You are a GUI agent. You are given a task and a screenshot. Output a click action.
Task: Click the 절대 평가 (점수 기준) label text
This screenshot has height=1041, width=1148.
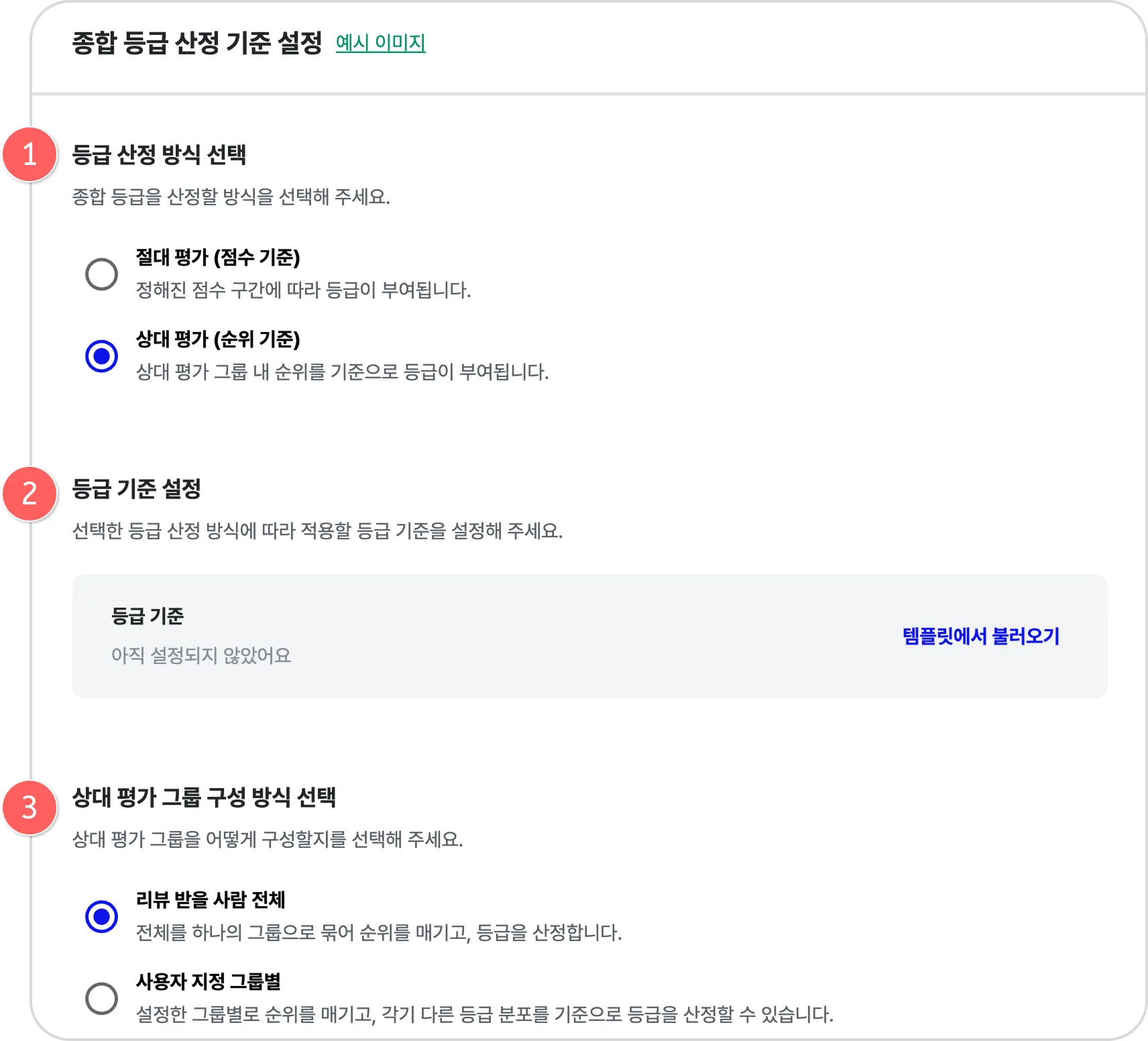(x=218, y=257)
